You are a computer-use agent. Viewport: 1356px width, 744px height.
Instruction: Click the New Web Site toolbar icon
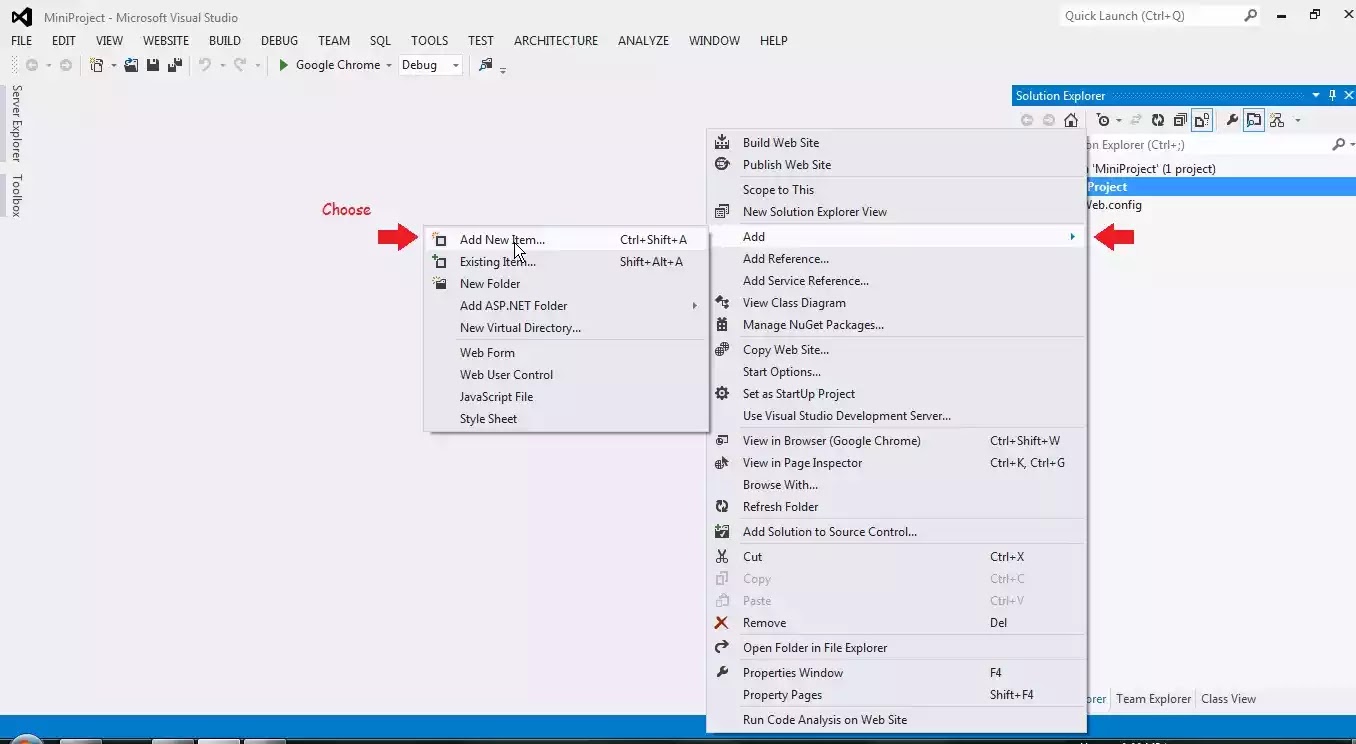(x=97, y=65)
